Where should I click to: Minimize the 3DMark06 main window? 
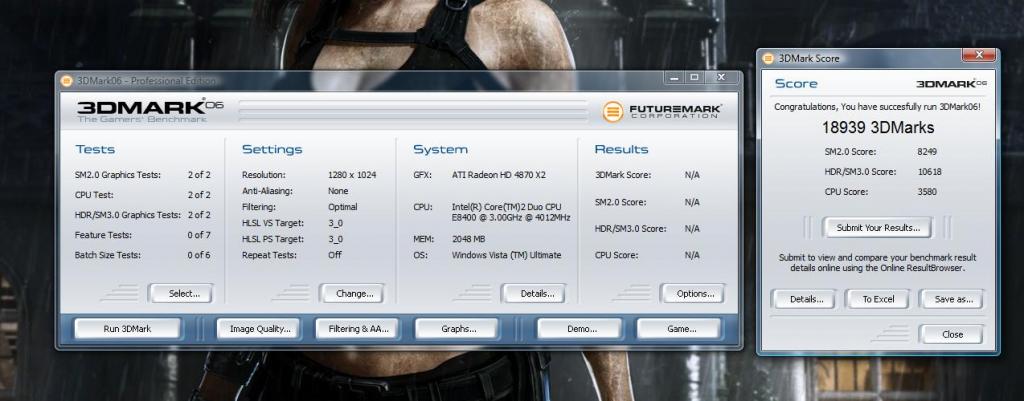[675, 78]
